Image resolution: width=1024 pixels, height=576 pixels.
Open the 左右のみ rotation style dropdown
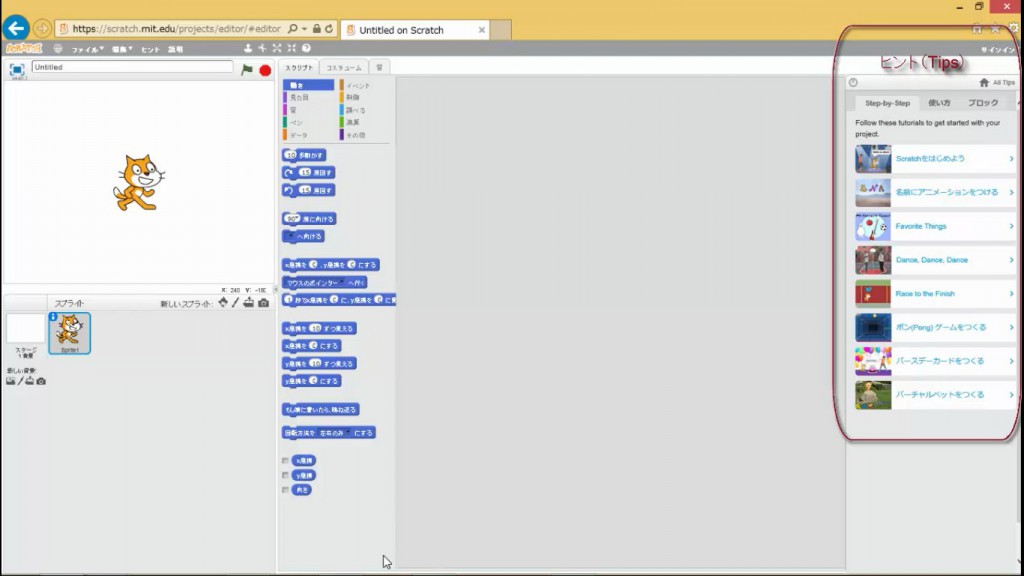pos(348,433)
